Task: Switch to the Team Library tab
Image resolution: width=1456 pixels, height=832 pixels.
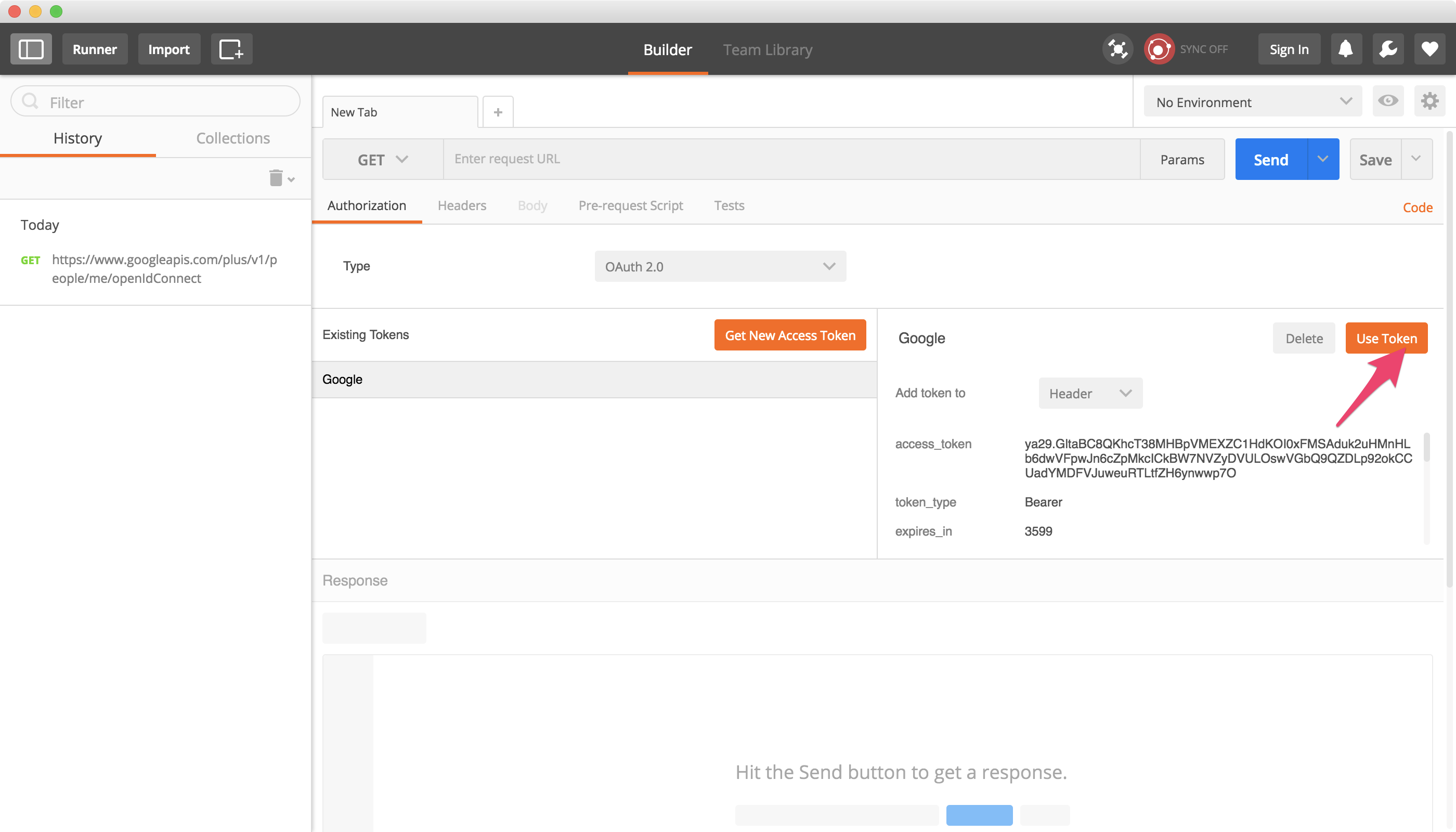Action: (767, 50)
